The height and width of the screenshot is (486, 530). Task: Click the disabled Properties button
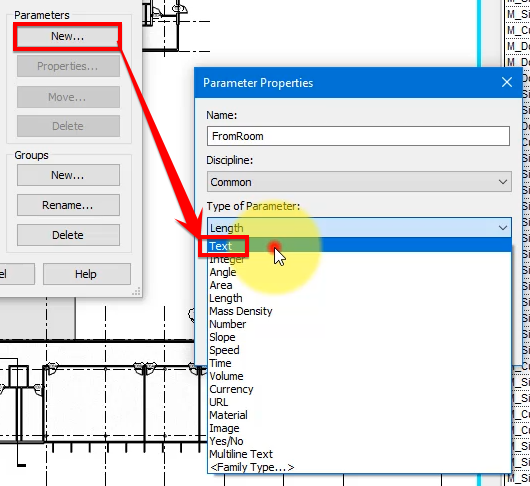tap(68, 66)
